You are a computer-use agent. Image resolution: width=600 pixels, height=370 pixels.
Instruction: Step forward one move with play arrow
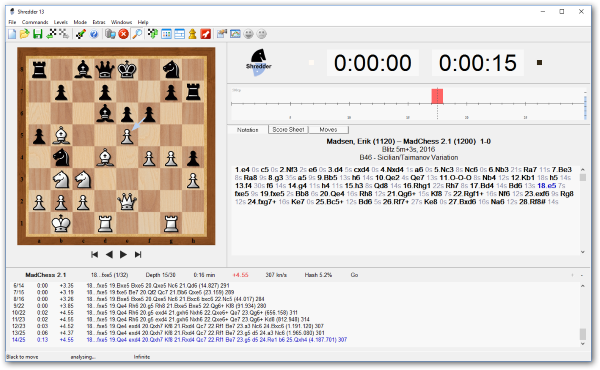point(123,254)
